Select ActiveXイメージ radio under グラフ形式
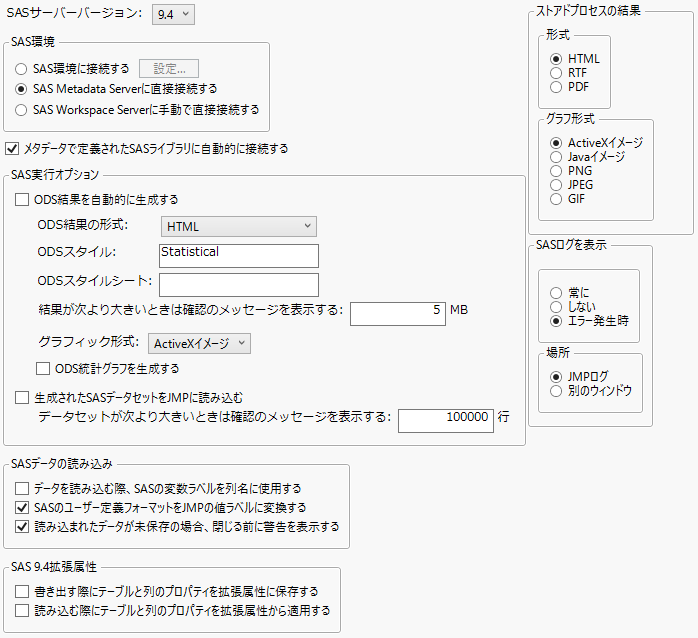698x638 pixels. point(556,143)
